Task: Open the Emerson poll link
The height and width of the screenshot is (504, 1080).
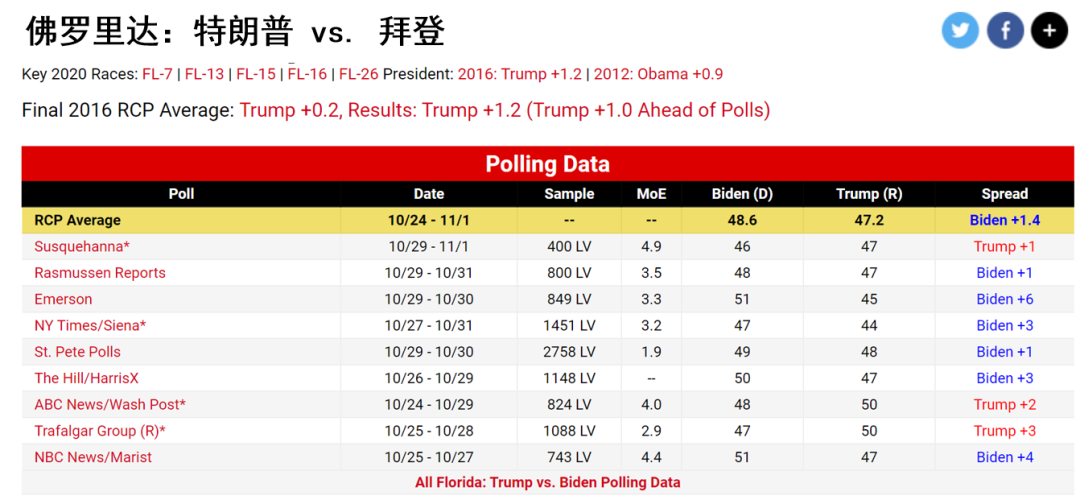Action: point(63,300)
